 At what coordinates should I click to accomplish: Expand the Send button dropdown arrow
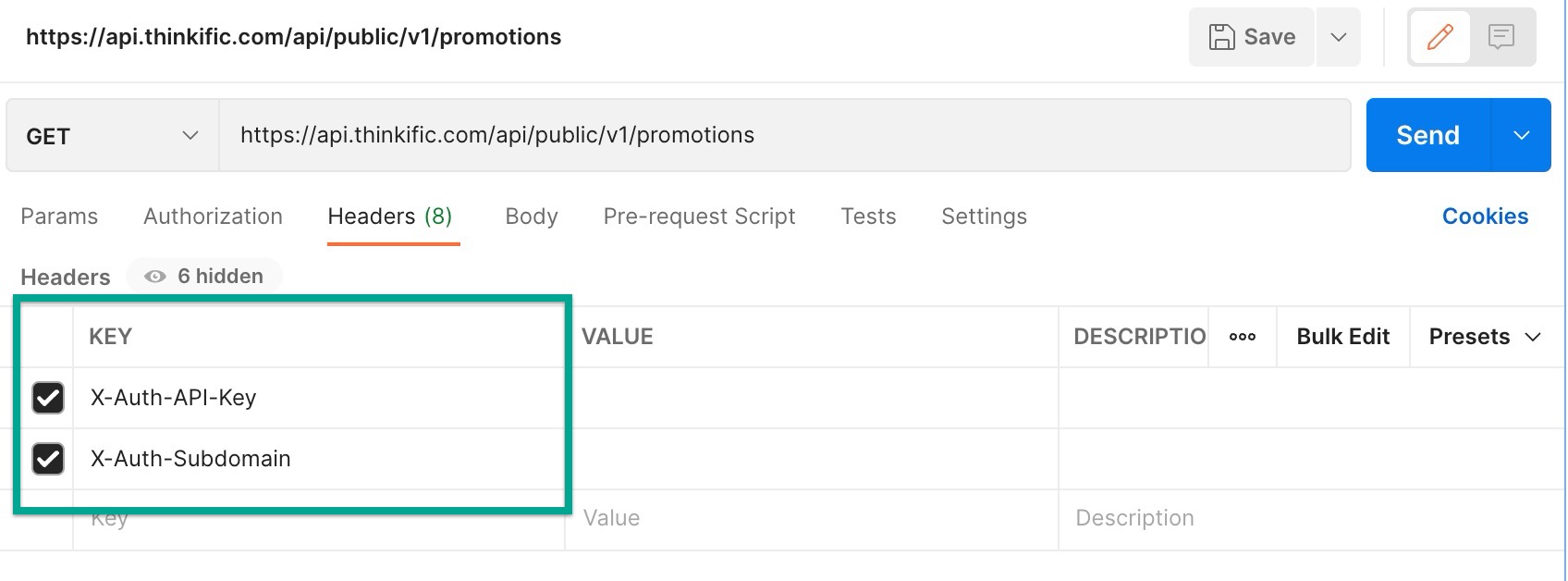[1521, 135]
